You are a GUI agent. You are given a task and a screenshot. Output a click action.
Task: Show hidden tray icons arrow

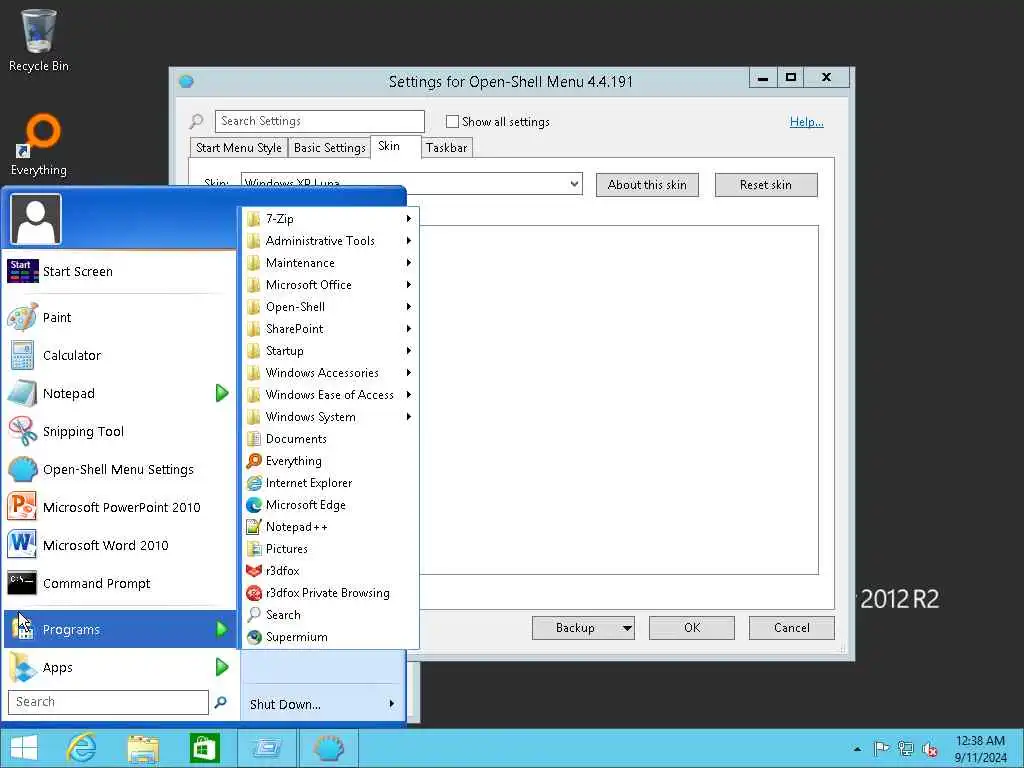857,749
